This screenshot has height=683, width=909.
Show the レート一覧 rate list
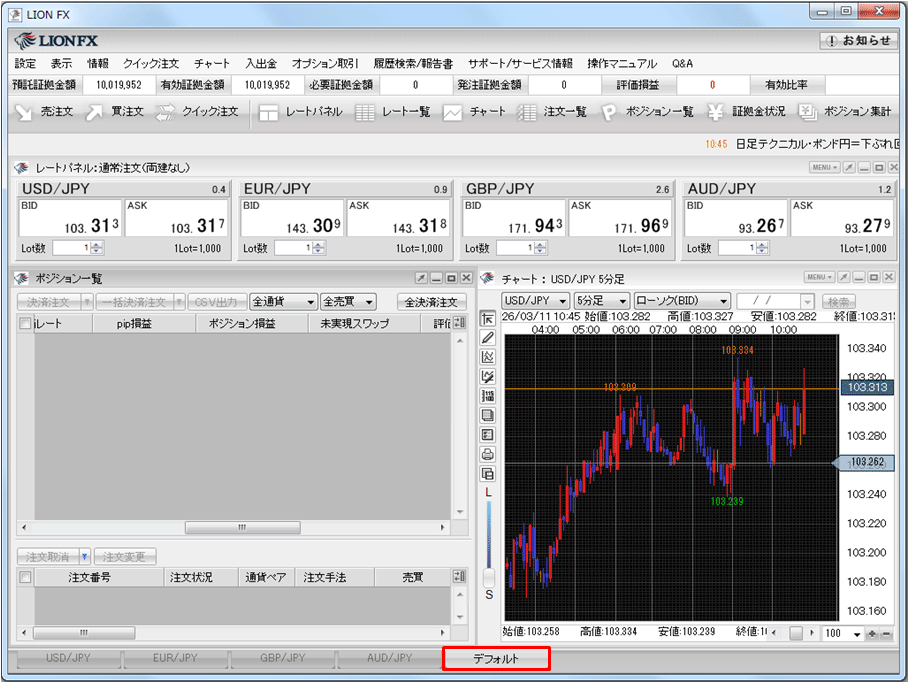[392, 111]
